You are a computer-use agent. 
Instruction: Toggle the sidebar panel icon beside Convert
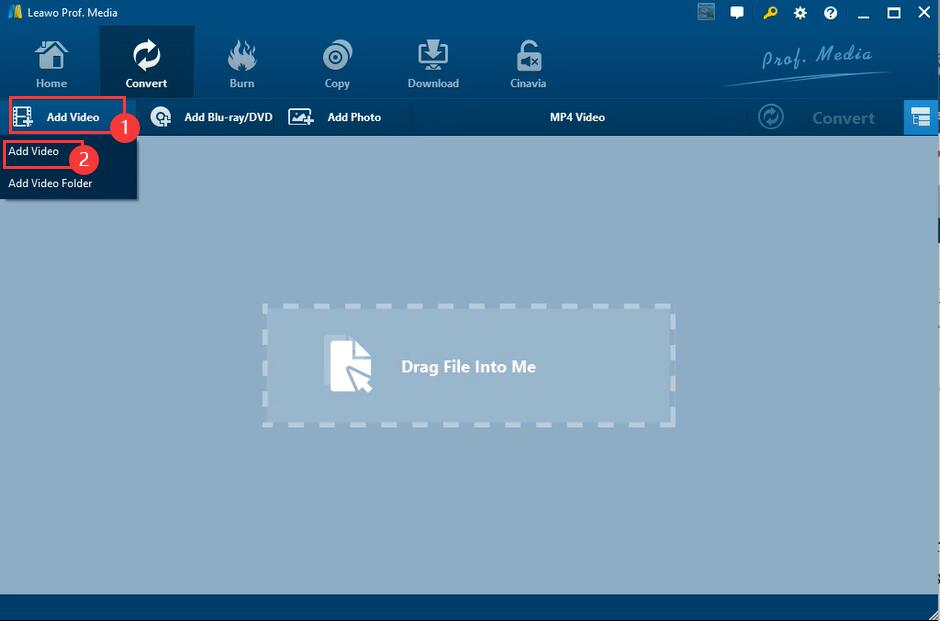coord(920,117)
